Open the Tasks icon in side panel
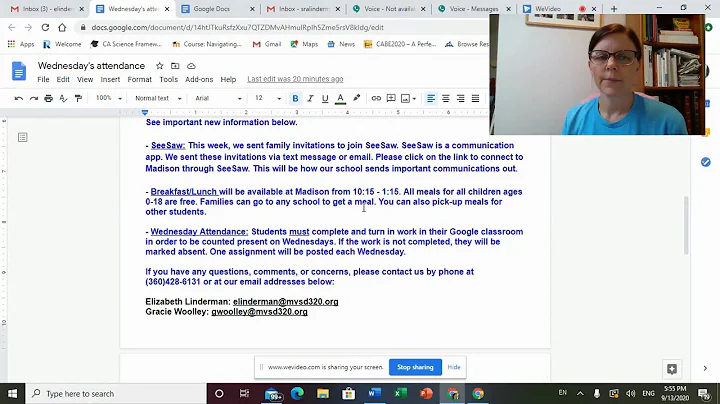Screen dimensions: 720x404 coord(706,162)
